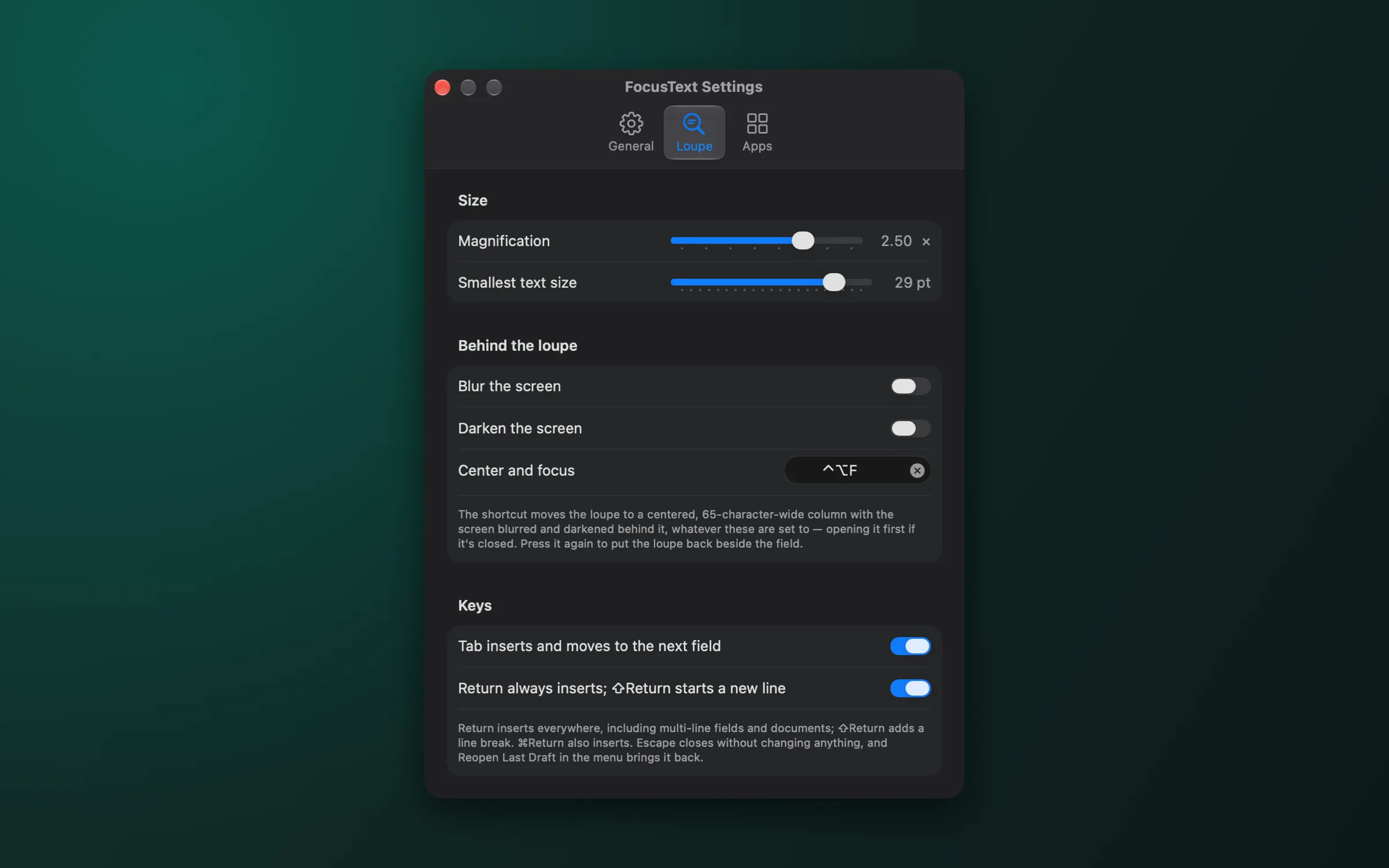Enable Blur the screen toggle
This screenshot has height=868, width=1389.
coord(910,386)
